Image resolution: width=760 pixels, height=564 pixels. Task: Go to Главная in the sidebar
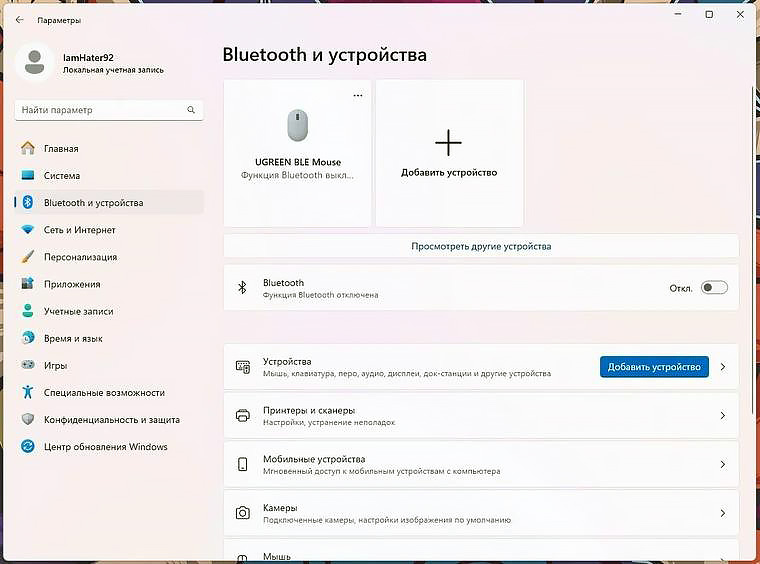pos(109,148)
